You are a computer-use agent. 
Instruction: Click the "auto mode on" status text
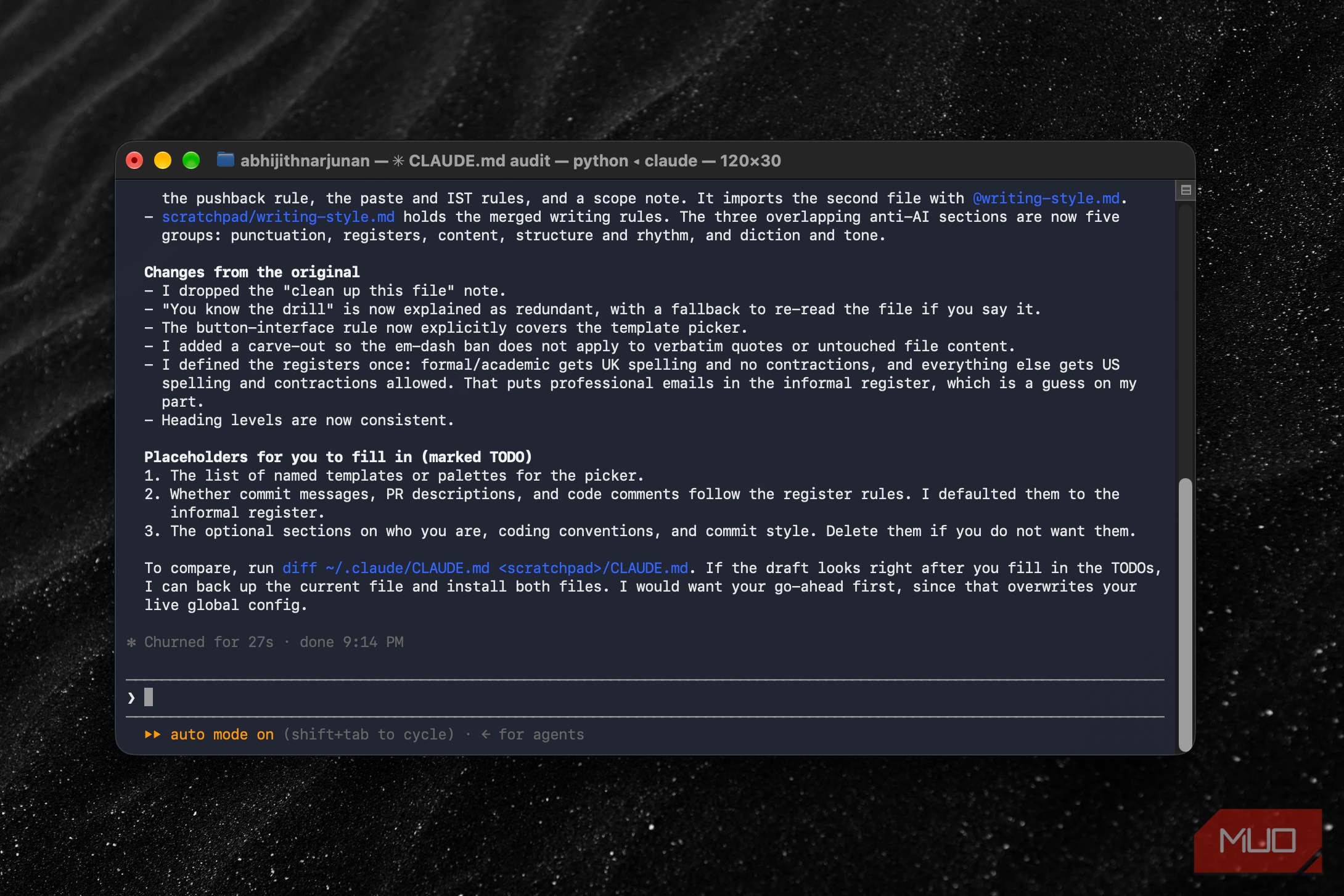(x=222, y=735)
